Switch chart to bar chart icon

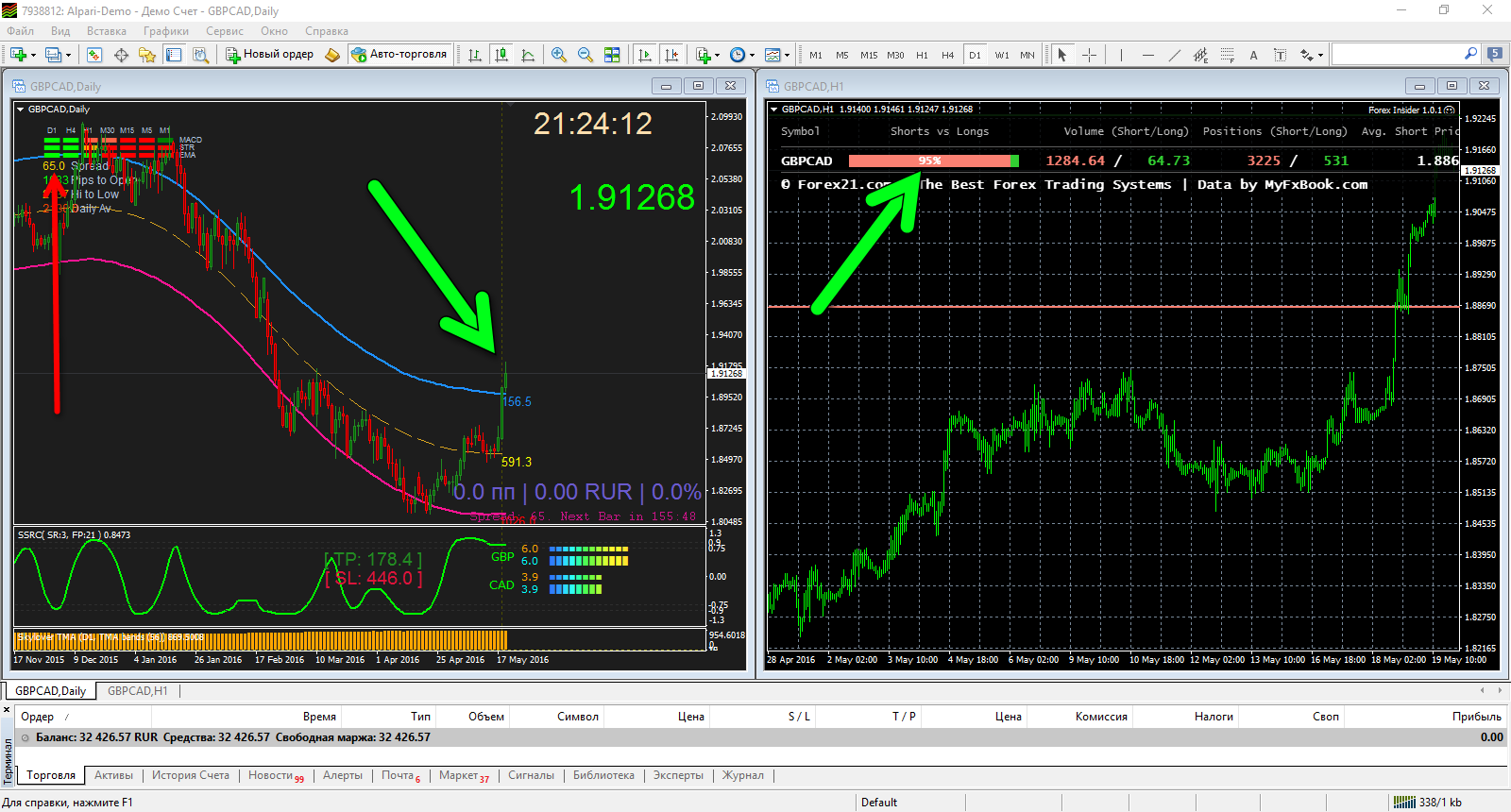(475, 55)
